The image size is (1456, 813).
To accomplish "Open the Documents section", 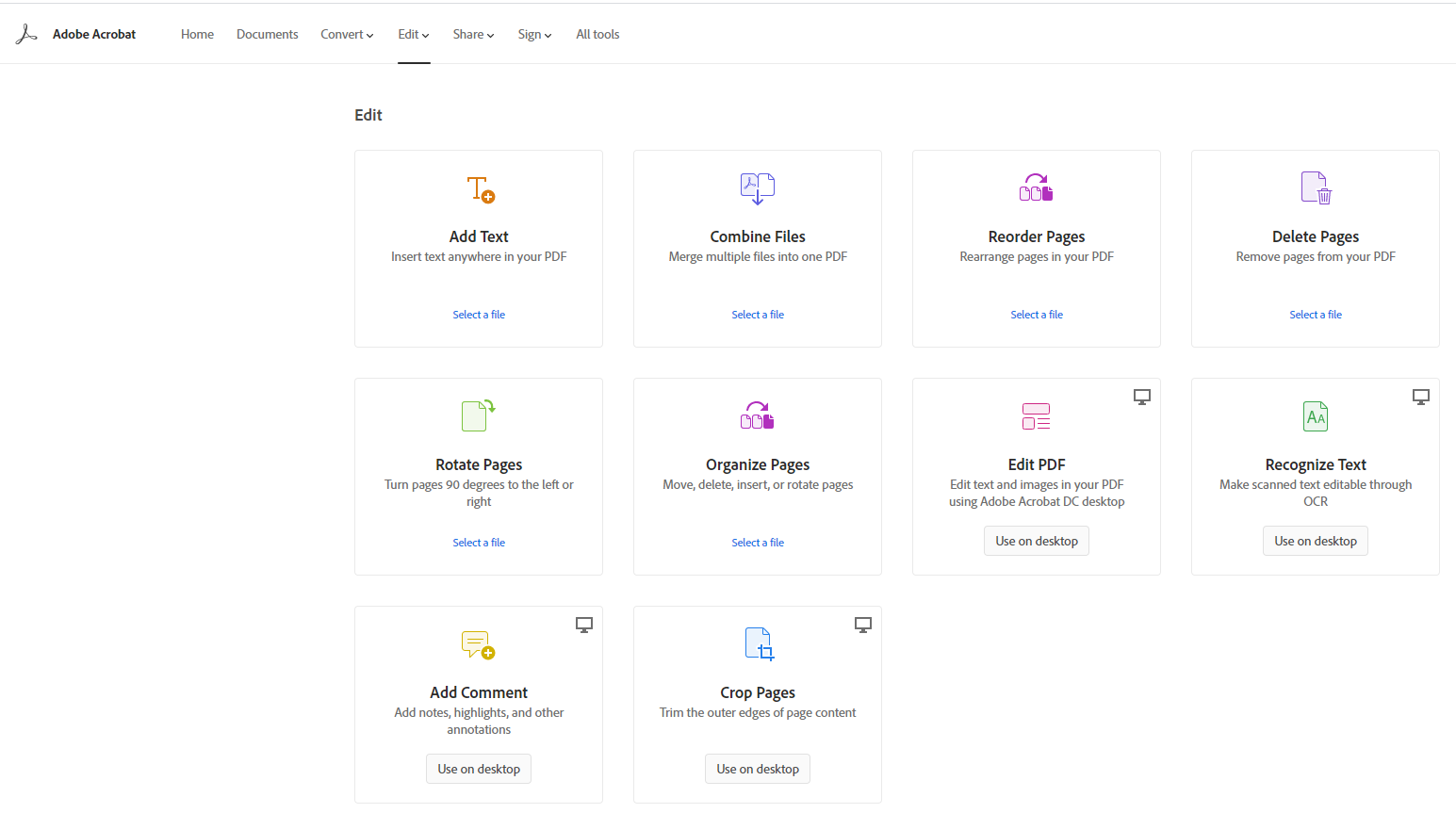I will click(267, 34).
